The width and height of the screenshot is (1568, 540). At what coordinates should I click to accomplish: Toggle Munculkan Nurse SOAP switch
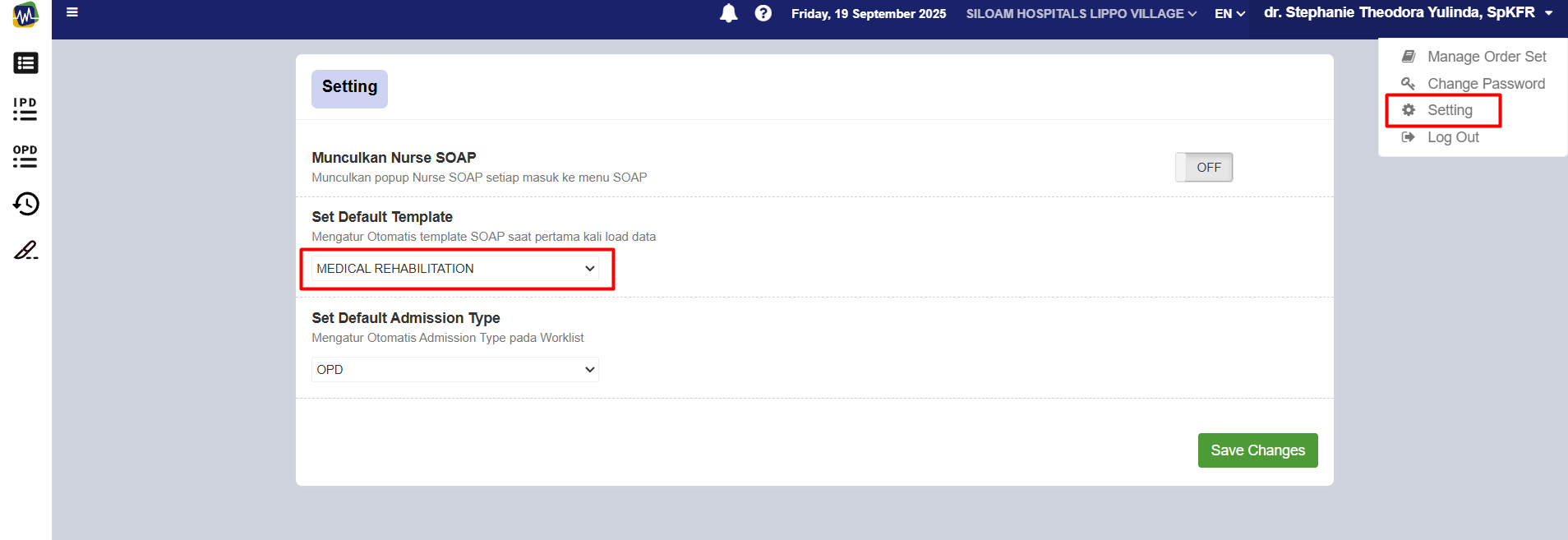pos(1203,168)
